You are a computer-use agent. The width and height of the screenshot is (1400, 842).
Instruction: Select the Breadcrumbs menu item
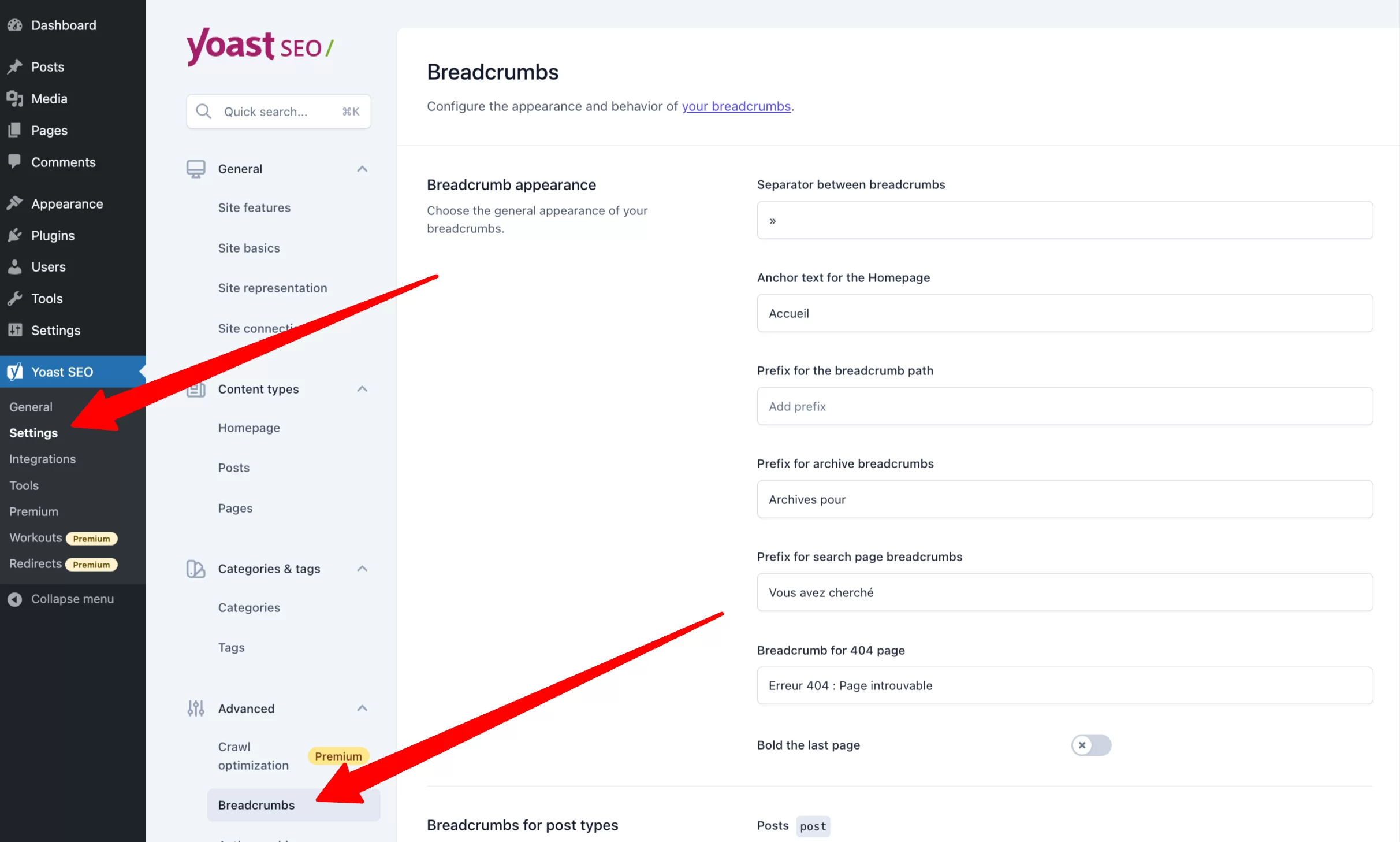256,804
